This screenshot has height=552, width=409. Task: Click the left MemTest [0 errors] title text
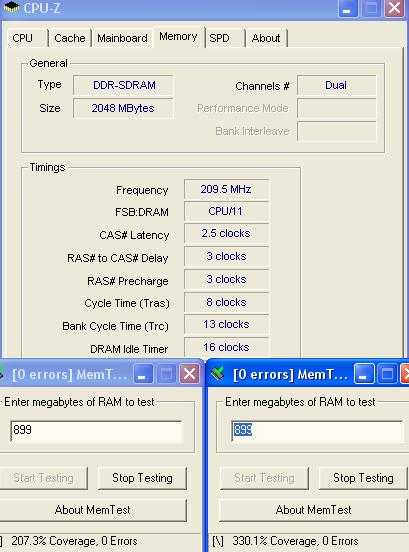click(x=69, y=374)
